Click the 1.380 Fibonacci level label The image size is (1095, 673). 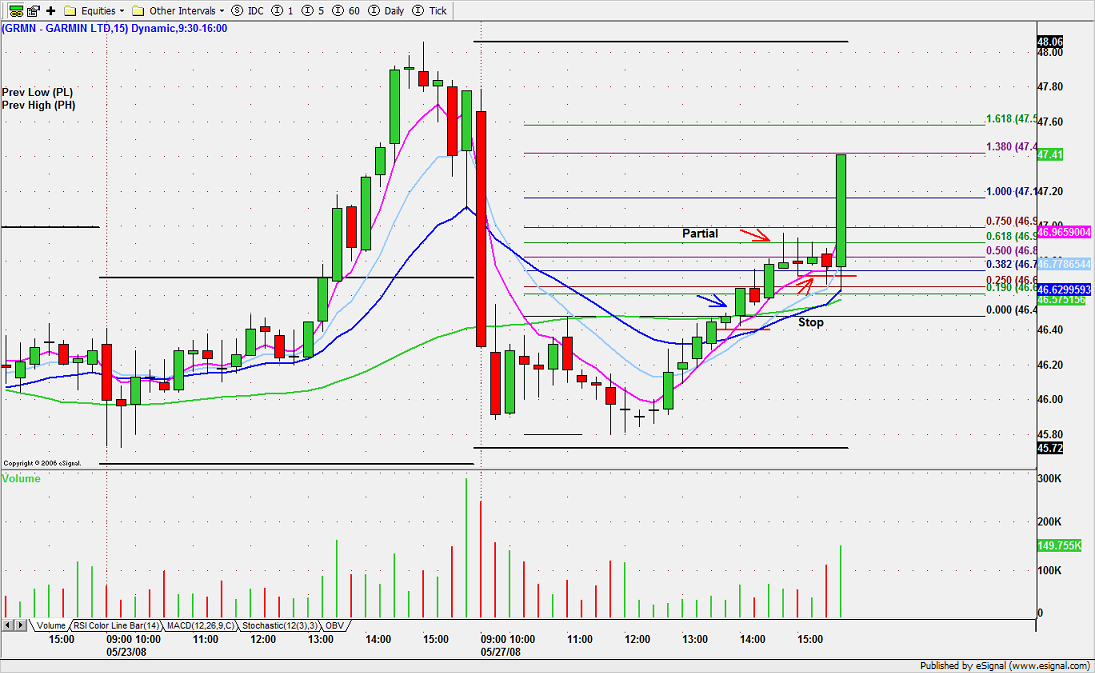(1011, 147)
